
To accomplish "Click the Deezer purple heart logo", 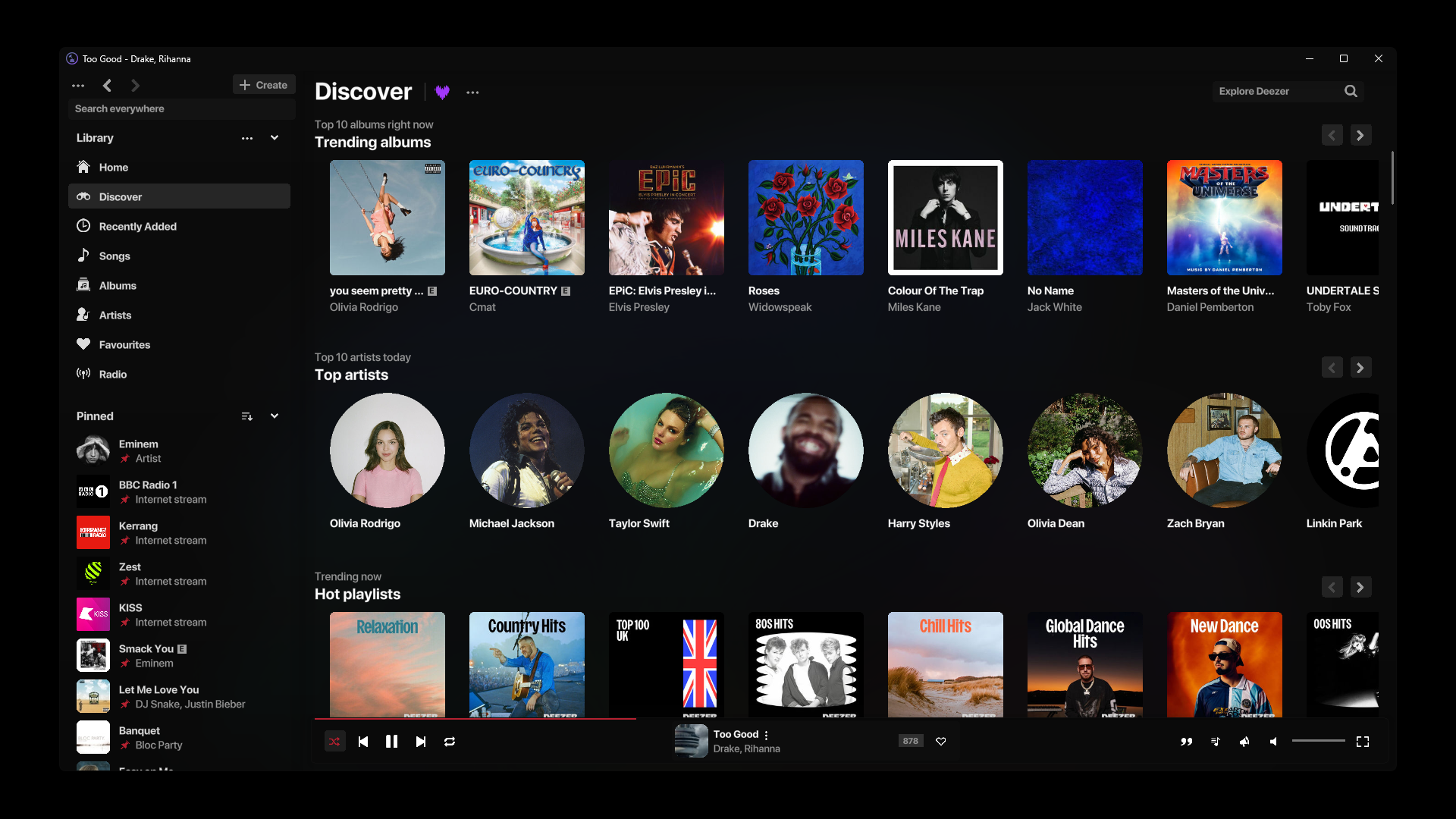I will click(443, 93).
